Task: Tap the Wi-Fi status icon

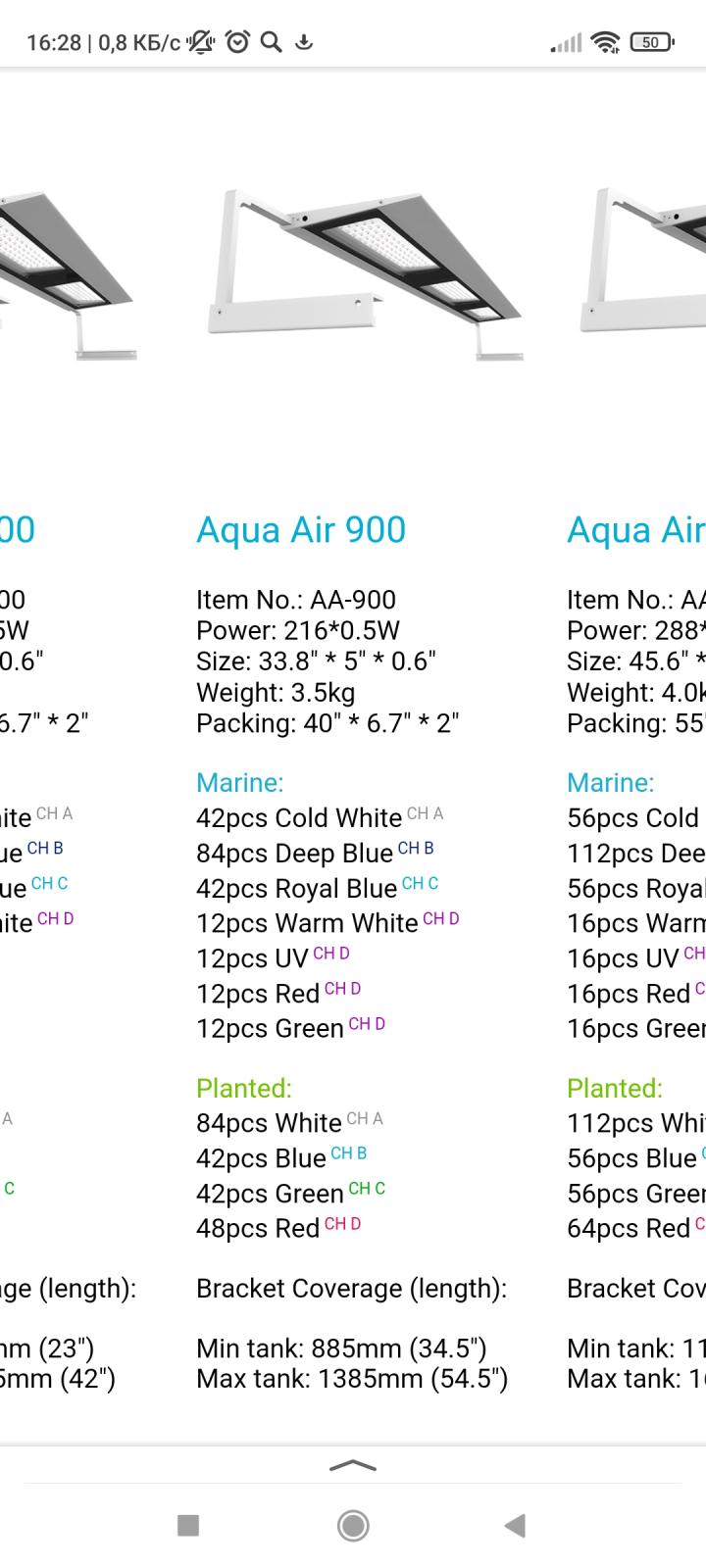Action: [607, 42]
